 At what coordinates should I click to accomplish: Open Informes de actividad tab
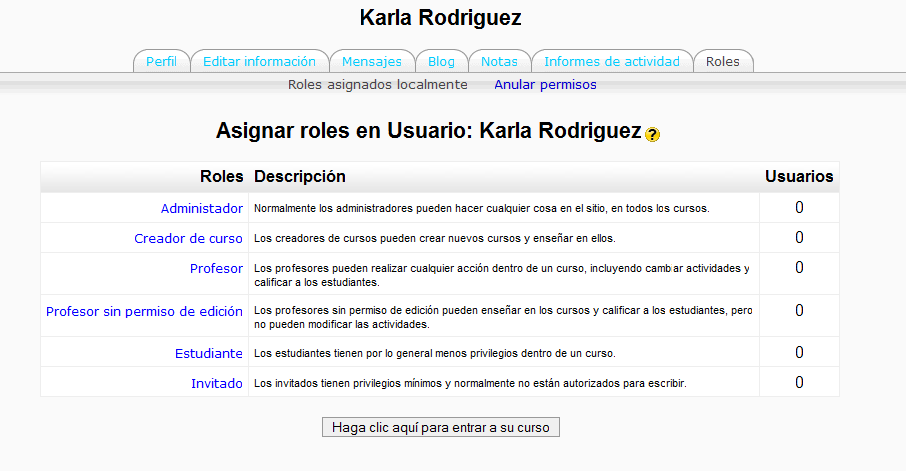click(611, 61)
